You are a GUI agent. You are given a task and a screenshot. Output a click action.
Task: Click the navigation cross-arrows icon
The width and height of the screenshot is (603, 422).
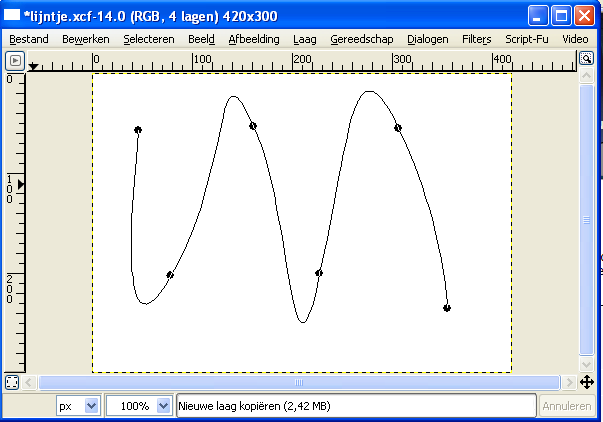(x=587, y=382)
